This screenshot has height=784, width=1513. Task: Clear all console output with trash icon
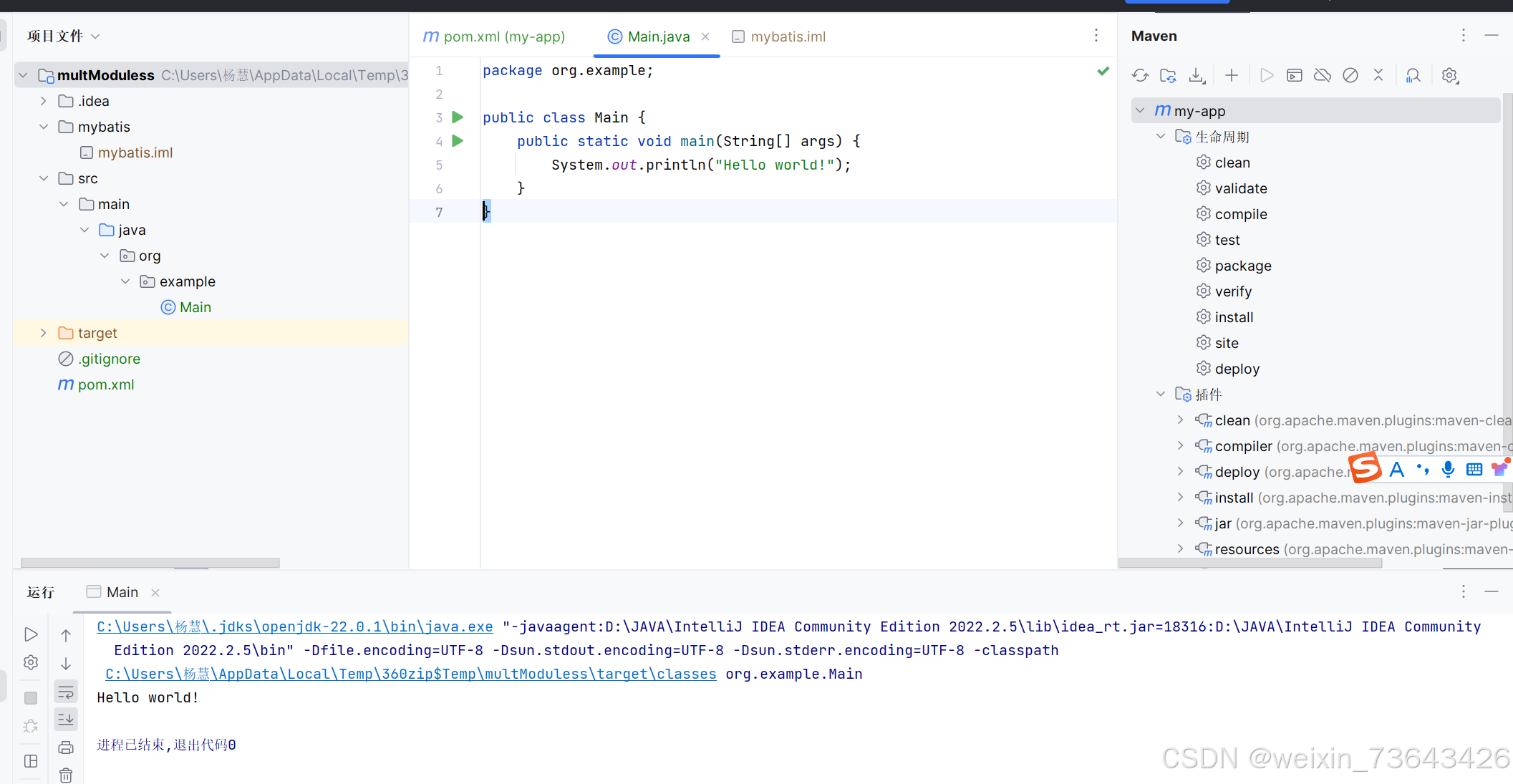pos(66,775)
